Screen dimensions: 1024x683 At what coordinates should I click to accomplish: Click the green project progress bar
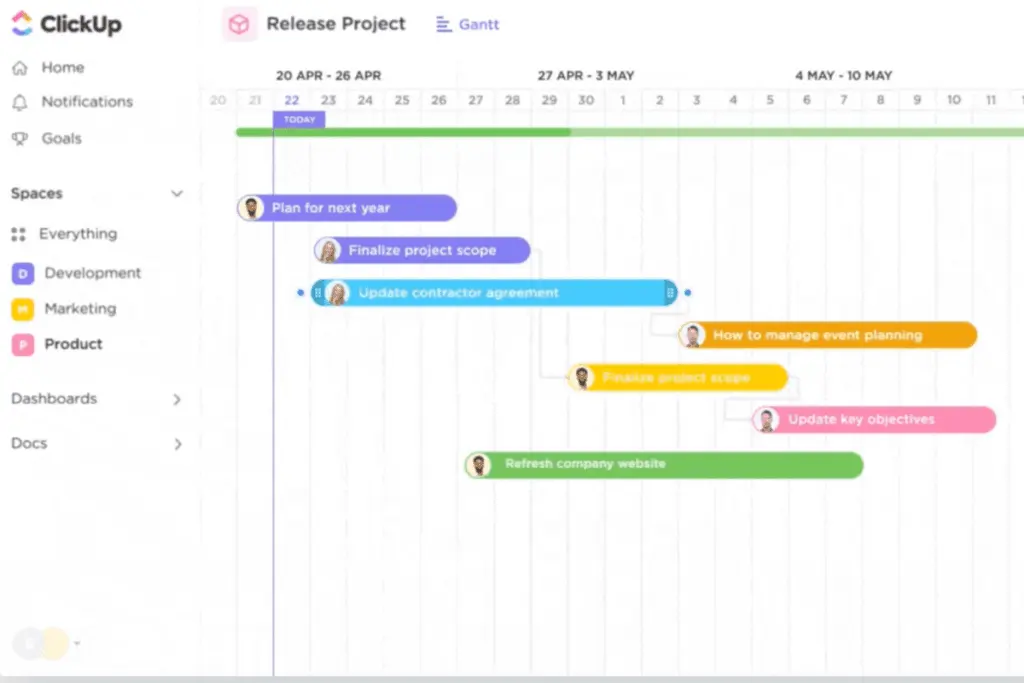630,133
